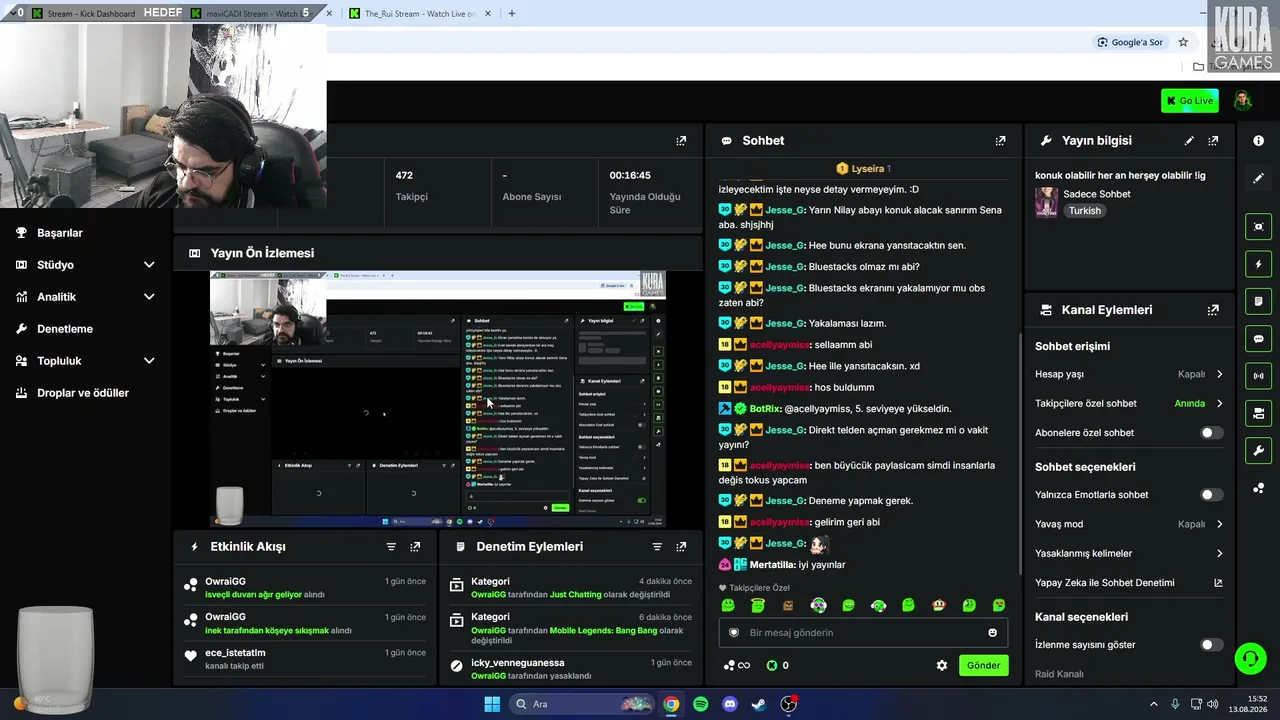Open Takipçilere özel sohbet setting
1280x720 pixels.
[x=1129, y=404]
